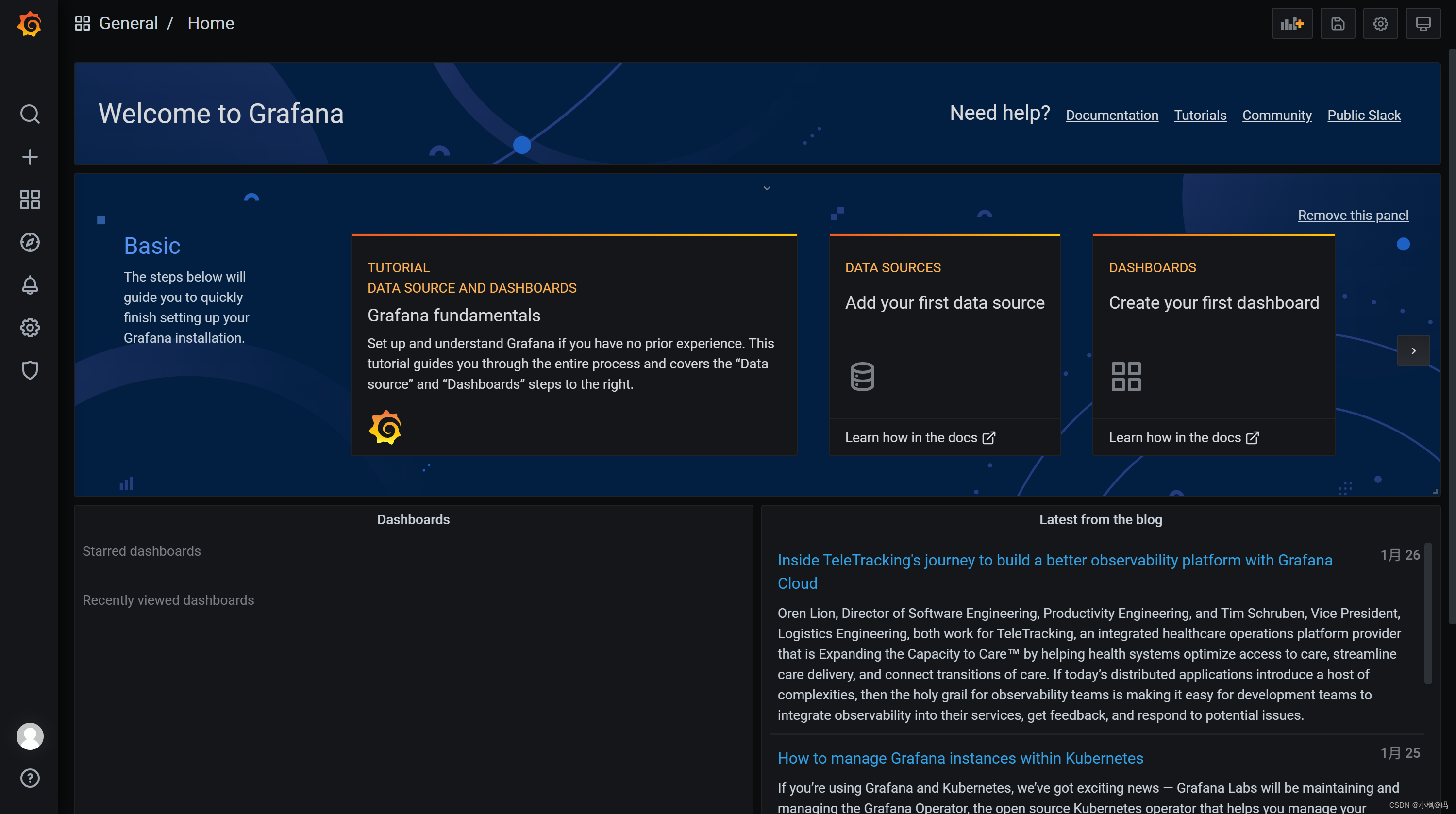The width and height of the screenshot is (1456, 814).
Task: Click the Save dashboard icon
Action: pyautogui.click(x=1338, y=24)
